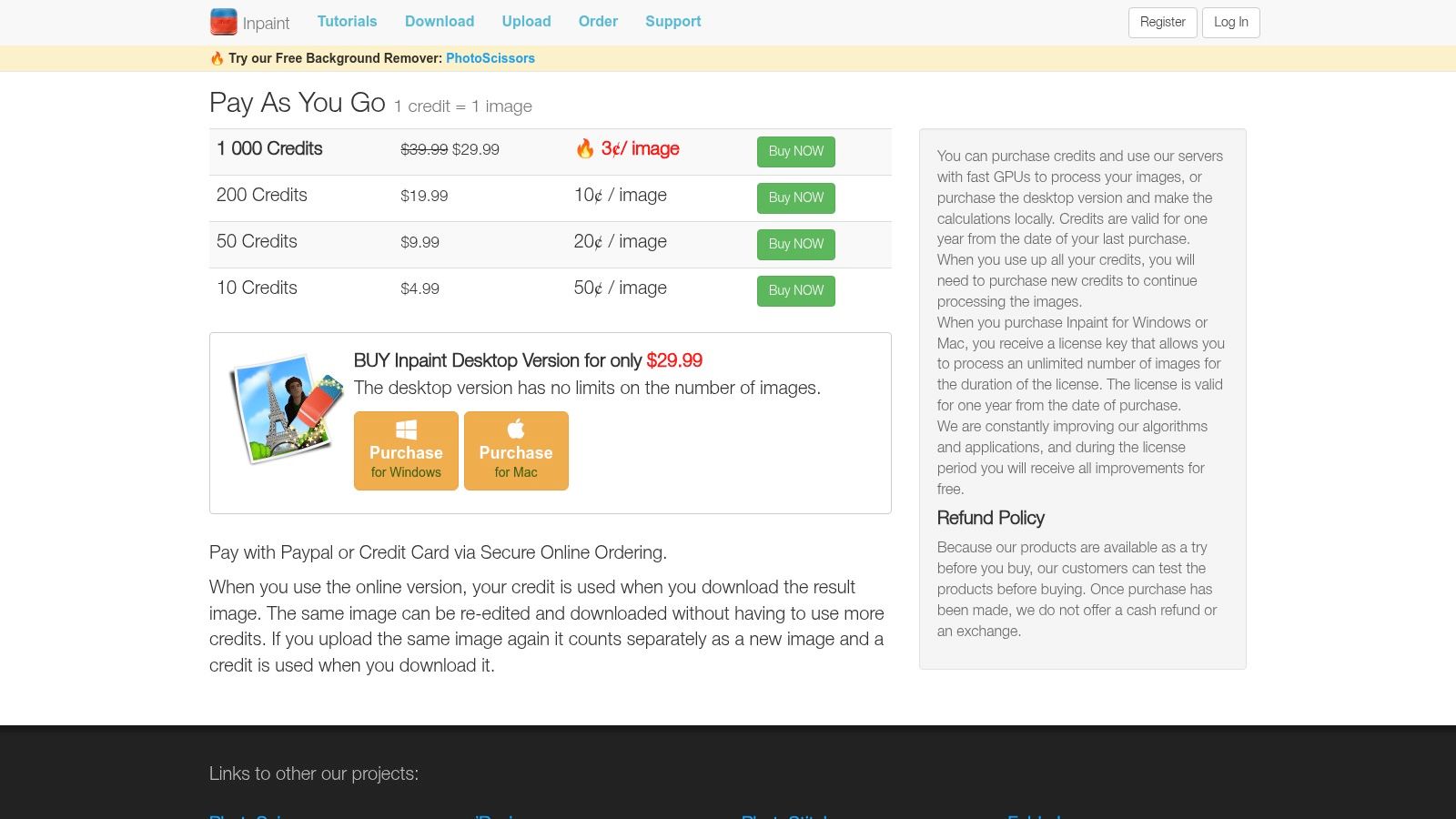
Task: Click the fire icon beside 3¢/ image
Action: tap(585, 149)
